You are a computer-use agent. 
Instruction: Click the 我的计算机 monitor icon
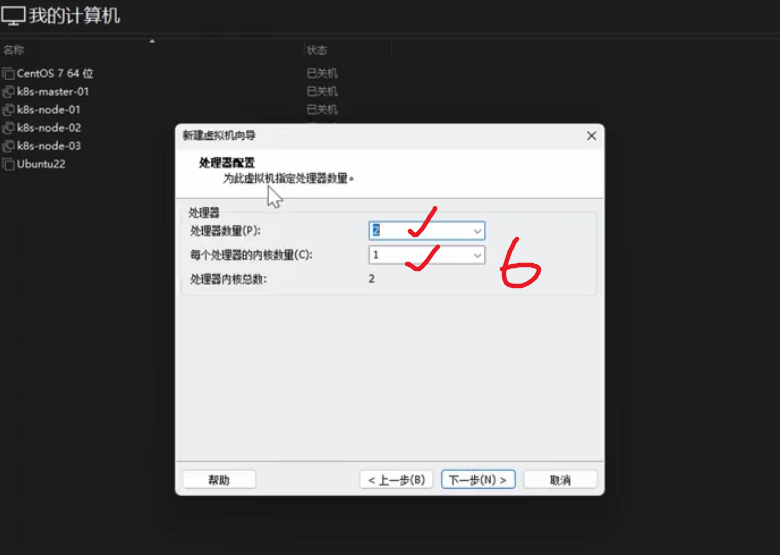point(13,16)
